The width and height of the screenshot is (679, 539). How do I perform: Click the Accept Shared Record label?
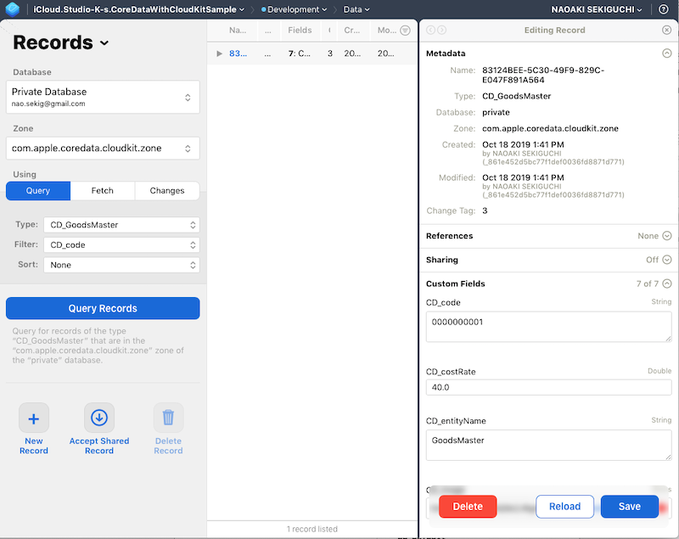[x=99, y=446]
